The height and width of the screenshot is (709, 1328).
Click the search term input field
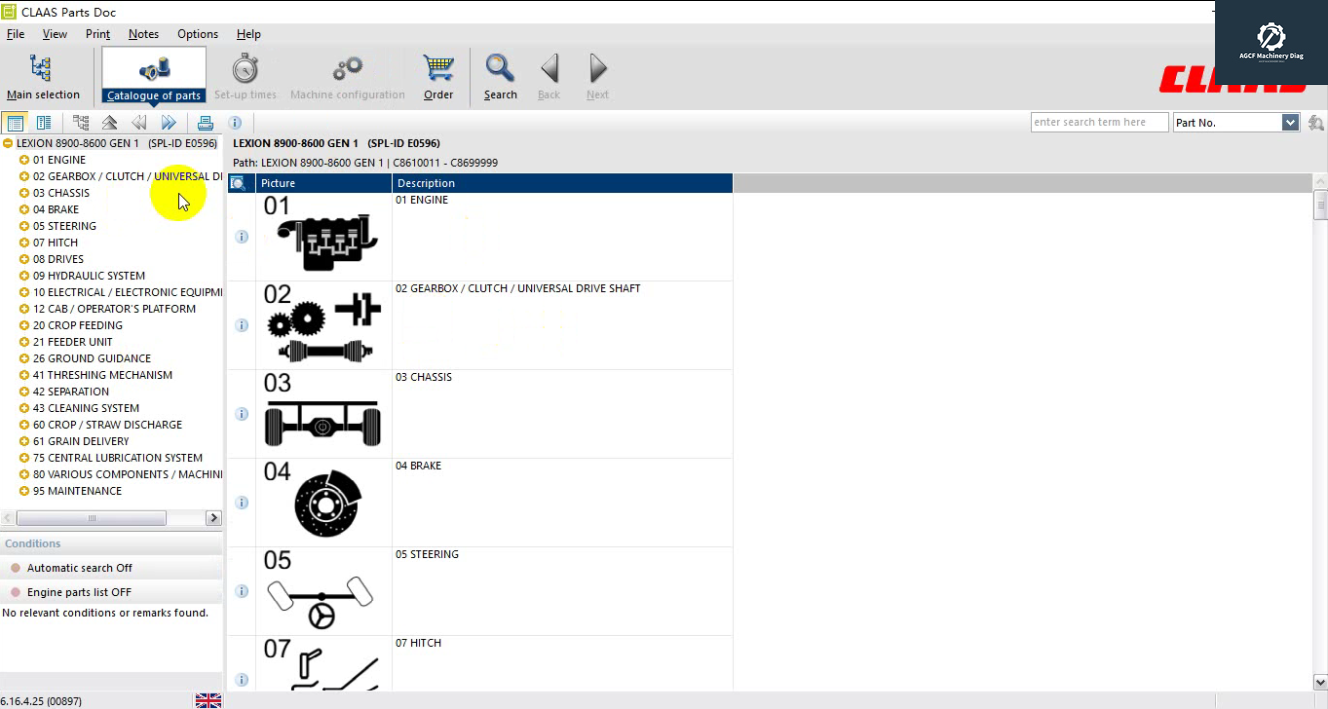[1098, 123]
